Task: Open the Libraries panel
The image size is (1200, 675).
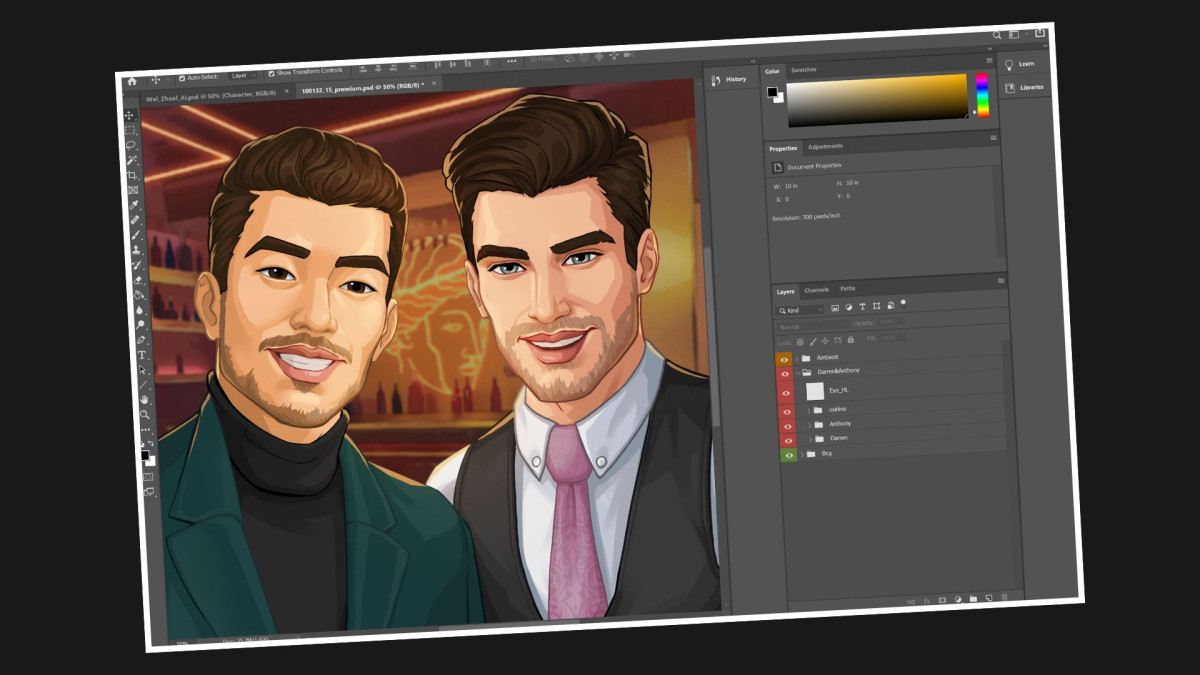Action: (x=1026, y=88)
